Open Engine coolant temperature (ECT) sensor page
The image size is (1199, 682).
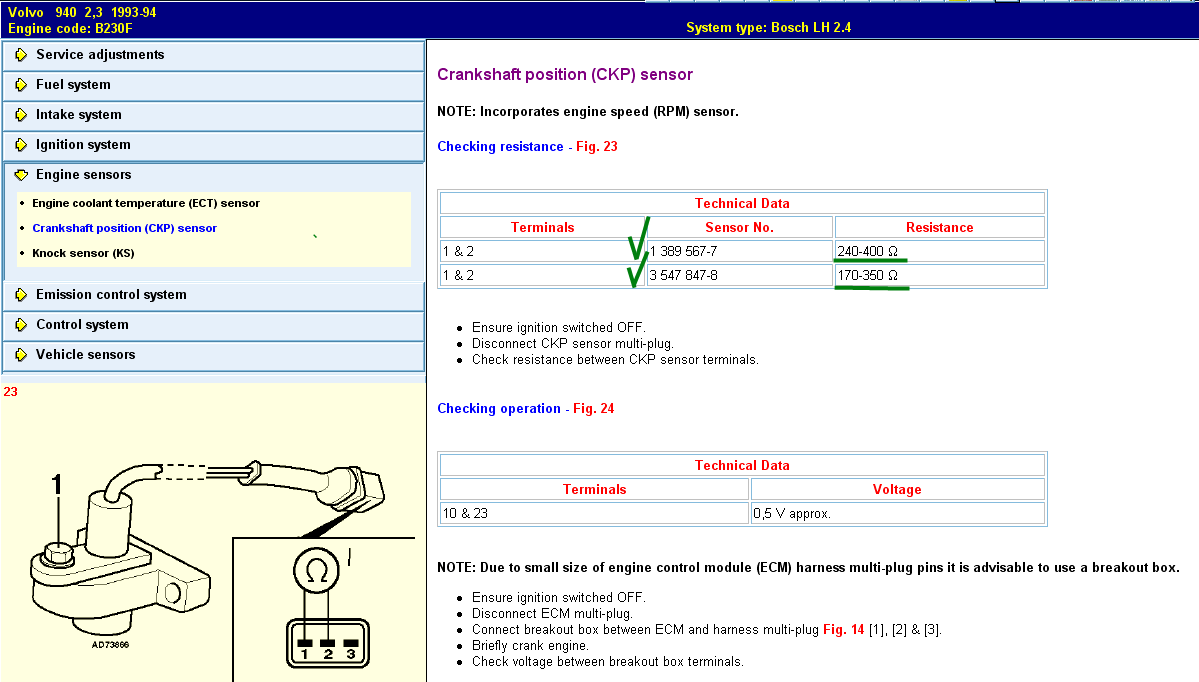[x=146, y=203]
